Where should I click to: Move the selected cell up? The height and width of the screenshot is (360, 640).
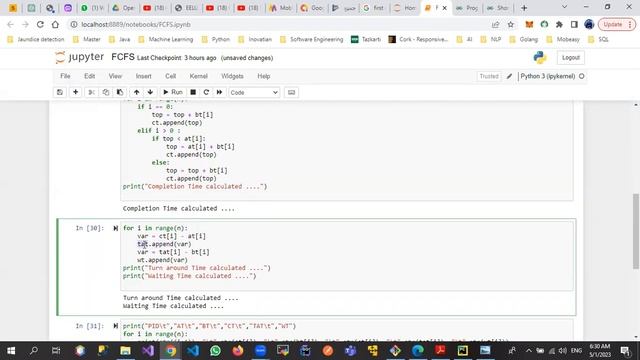[x=136, y=92]
